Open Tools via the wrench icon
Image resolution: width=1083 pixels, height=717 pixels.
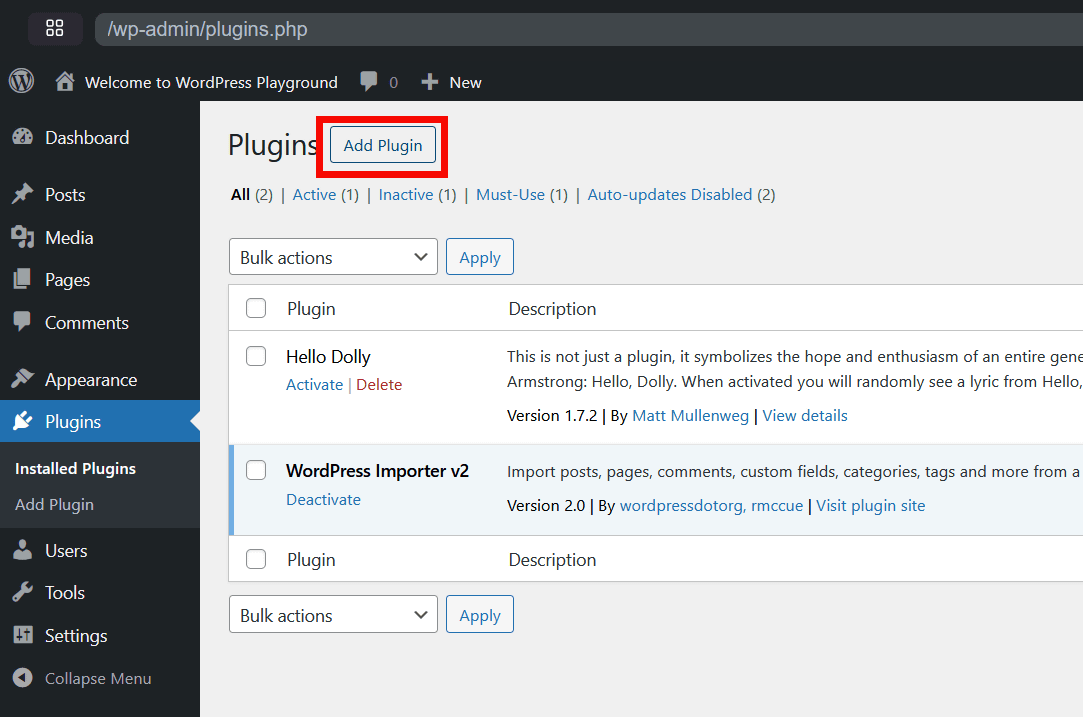(22, 593)
